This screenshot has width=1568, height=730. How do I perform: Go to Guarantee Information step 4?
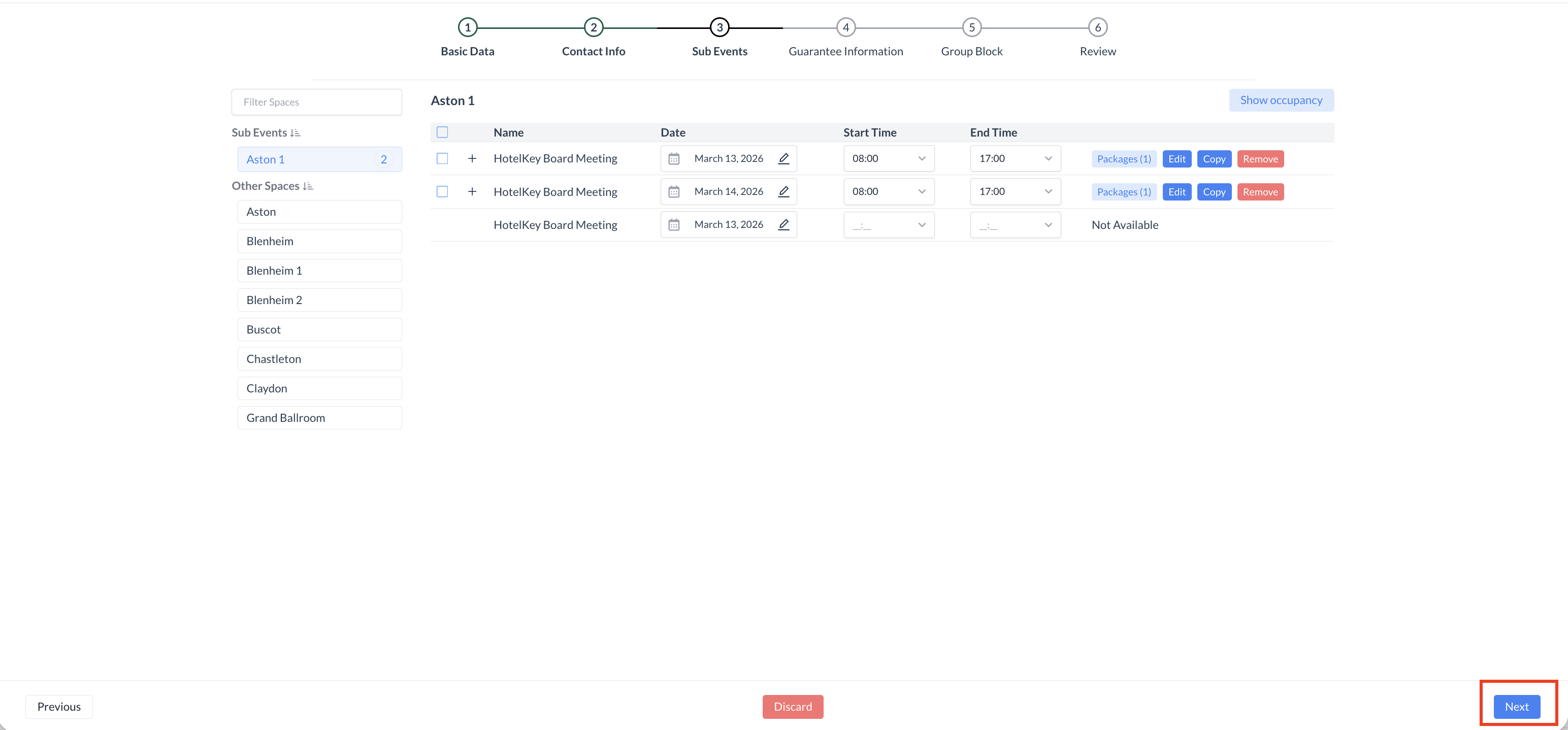845,27
